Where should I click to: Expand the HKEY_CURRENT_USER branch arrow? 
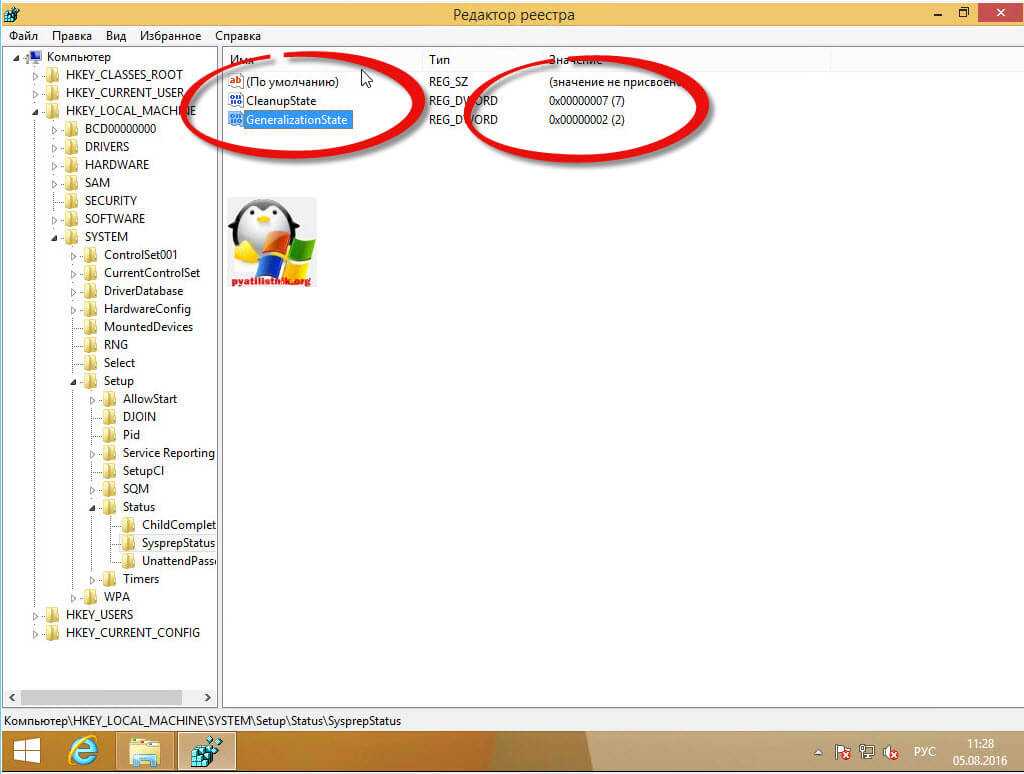coord(35,94)
